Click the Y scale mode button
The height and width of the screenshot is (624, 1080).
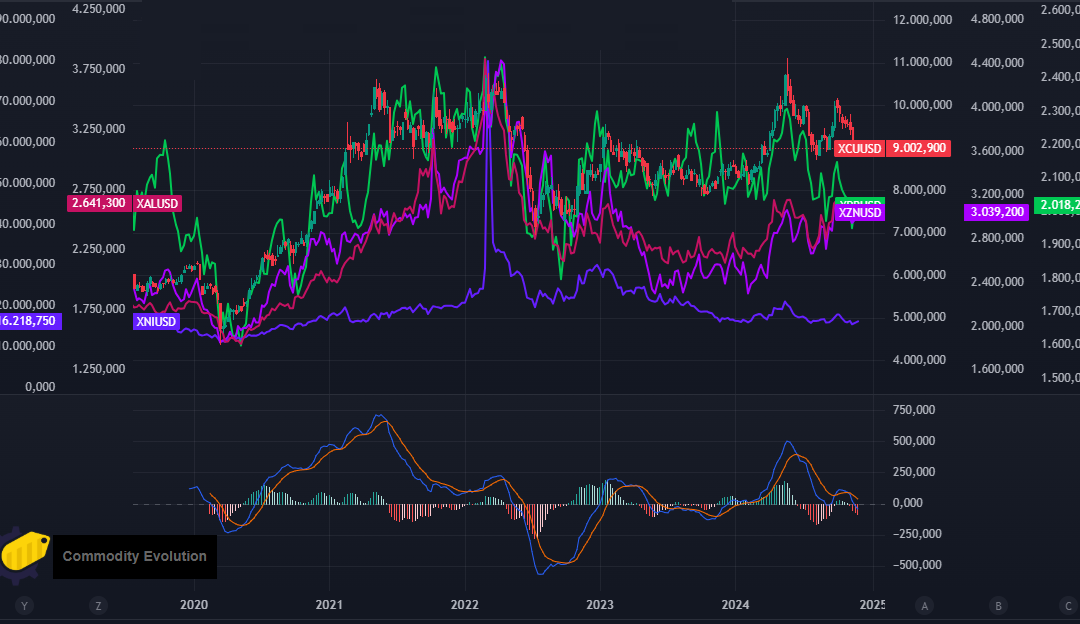[25, 606]
